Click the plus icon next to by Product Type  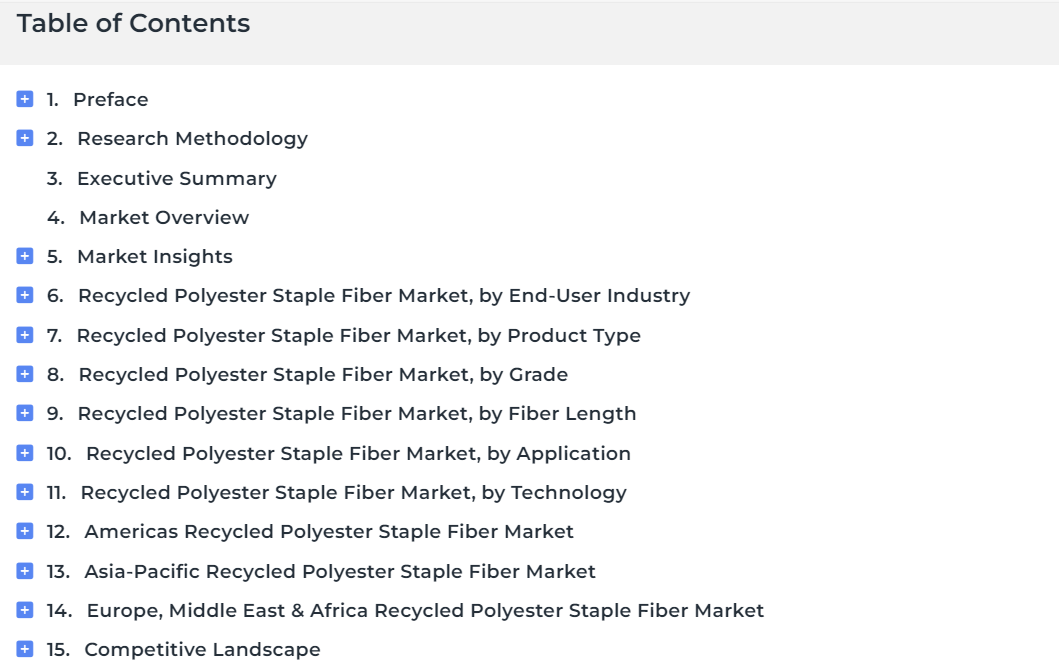point(25,336)
